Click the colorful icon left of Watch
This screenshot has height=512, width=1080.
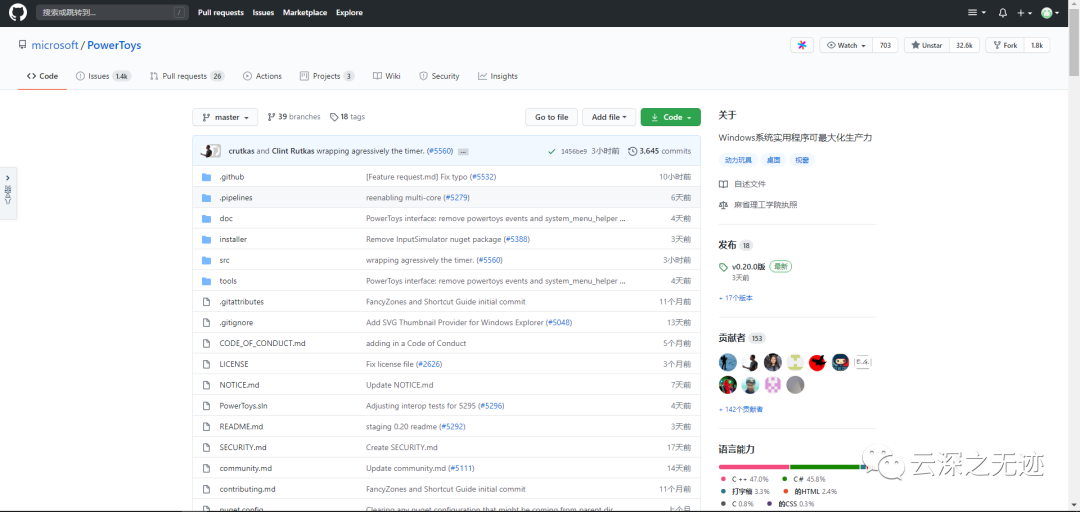801,45
